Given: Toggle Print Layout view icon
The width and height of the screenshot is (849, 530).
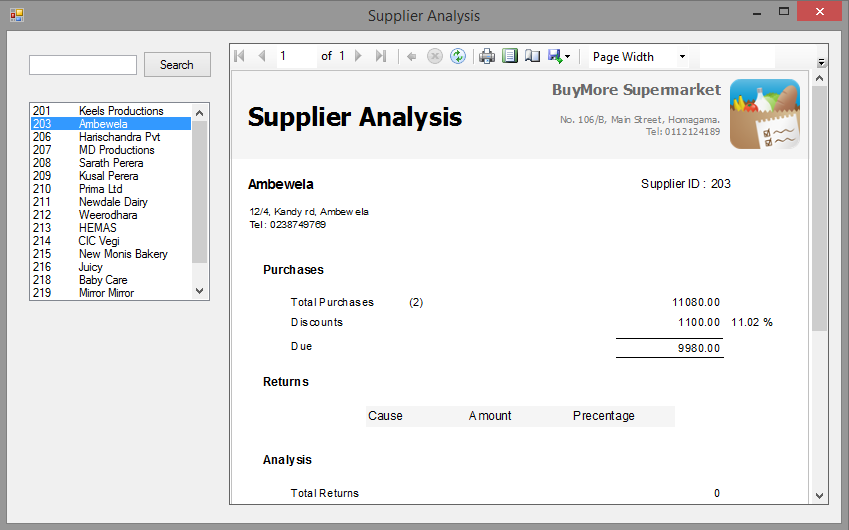Looking at the screenshot, I should [510, 57].
